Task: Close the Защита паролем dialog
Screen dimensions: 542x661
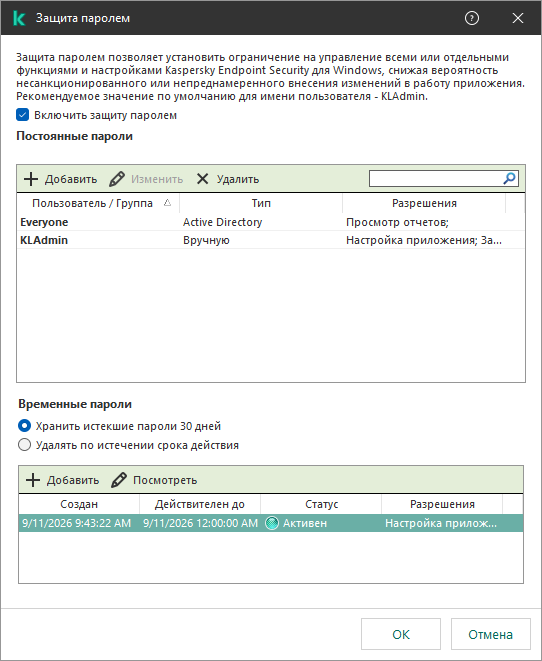Action: 518,18
